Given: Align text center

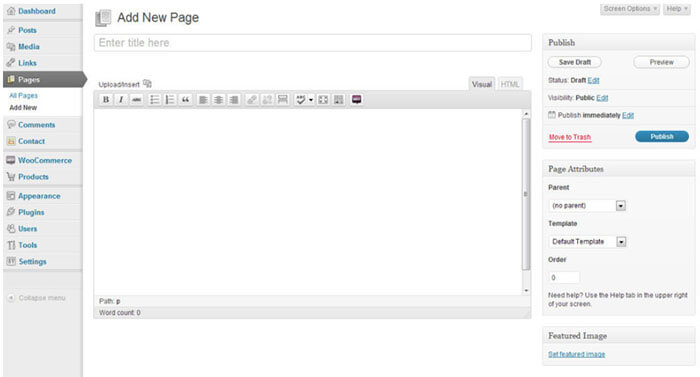Looking at the screenshot, I should coord(218,100).
